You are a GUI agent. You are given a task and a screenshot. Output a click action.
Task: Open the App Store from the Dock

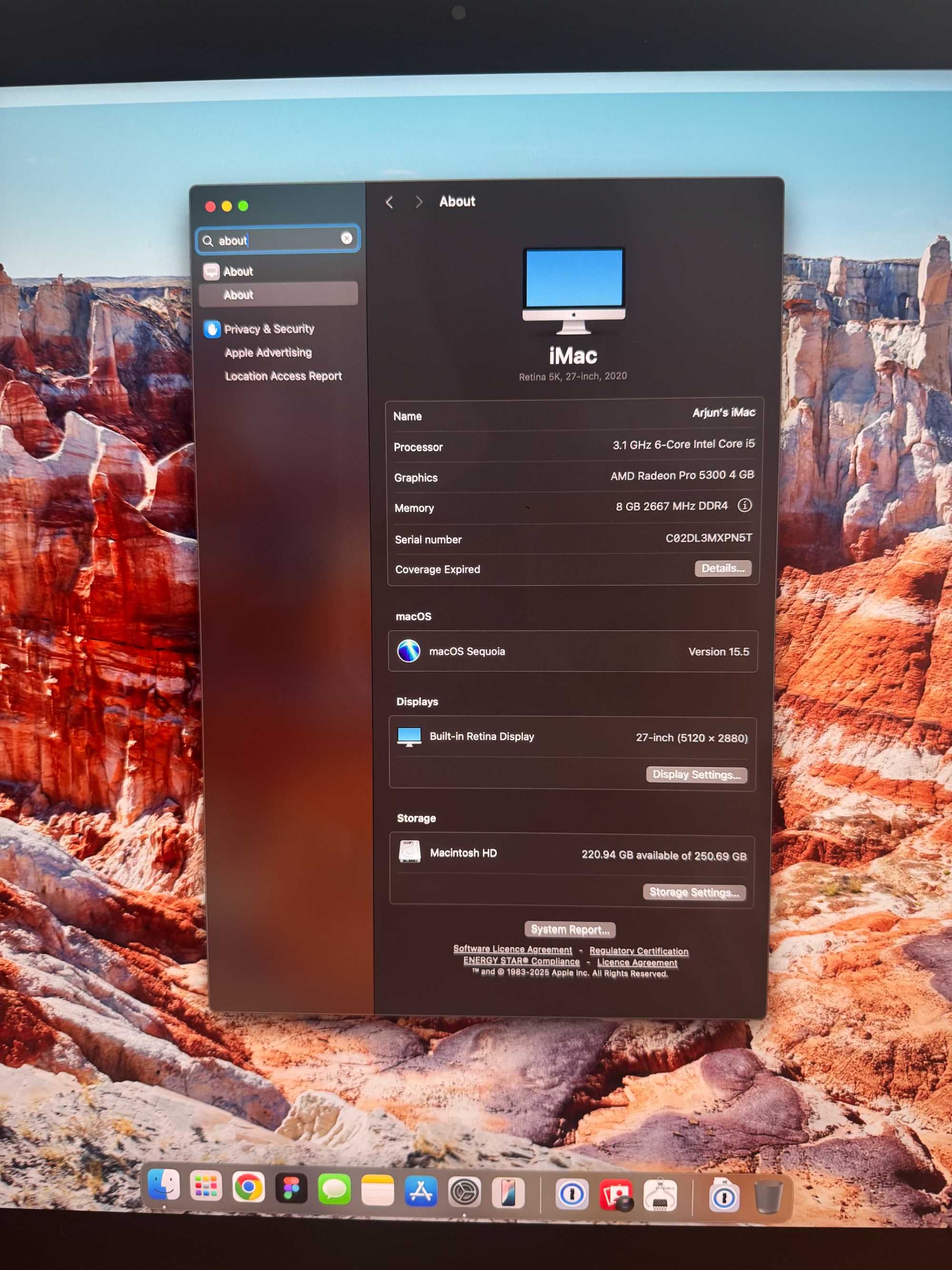[421, 1191]
